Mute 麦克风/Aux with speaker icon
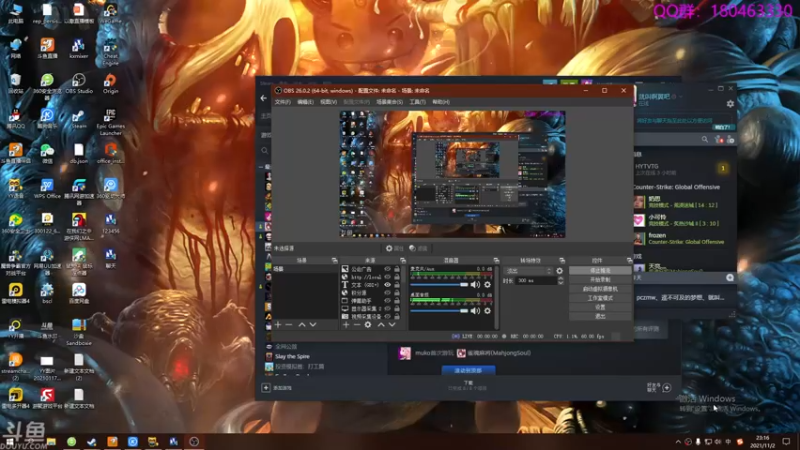Screen dimensions: 800x450 [x=475, y=285]
